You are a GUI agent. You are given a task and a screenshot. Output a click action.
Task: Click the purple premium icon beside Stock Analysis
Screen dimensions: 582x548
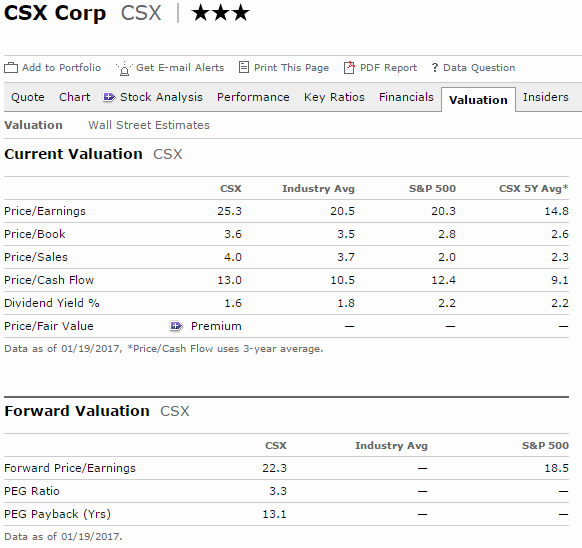[x=109, y=97]
